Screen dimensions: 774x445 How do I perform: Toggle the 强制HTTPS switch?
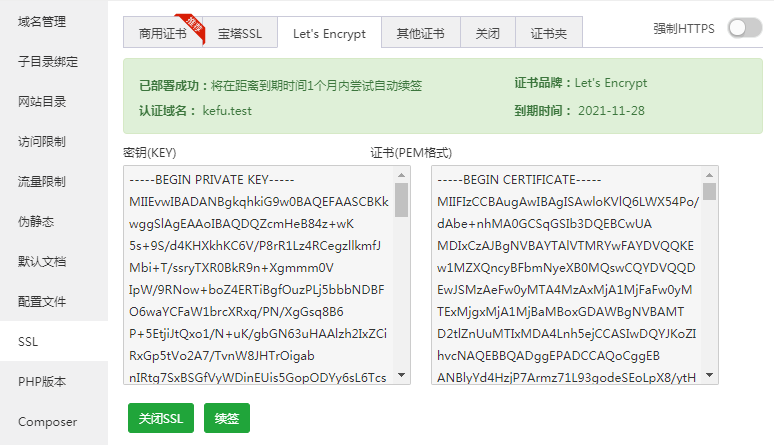tap(744, 28)
